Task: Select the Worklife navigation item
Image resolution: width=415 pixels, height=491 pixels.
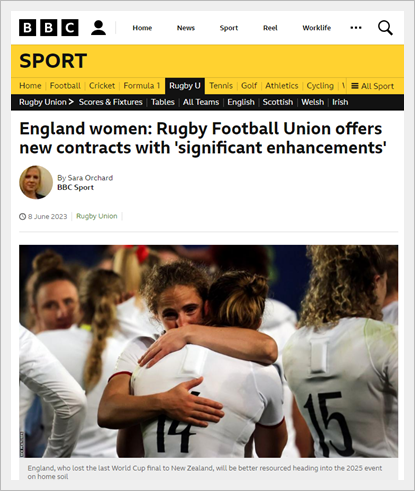Action: [317, 28]
